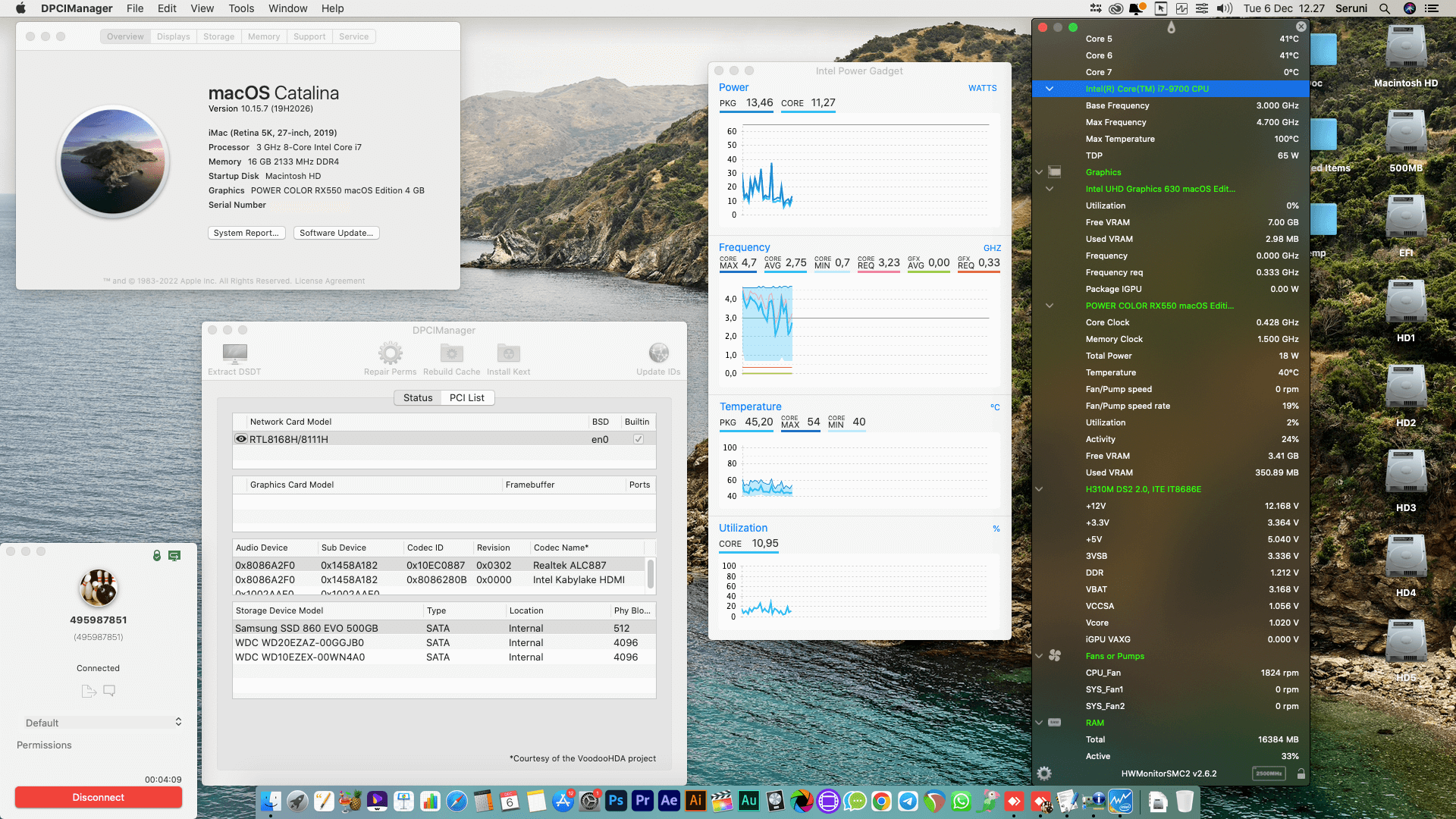Collapse the Fans or Pumps section
Viewport: 1456px width, 819px height.
[1040, 656]
